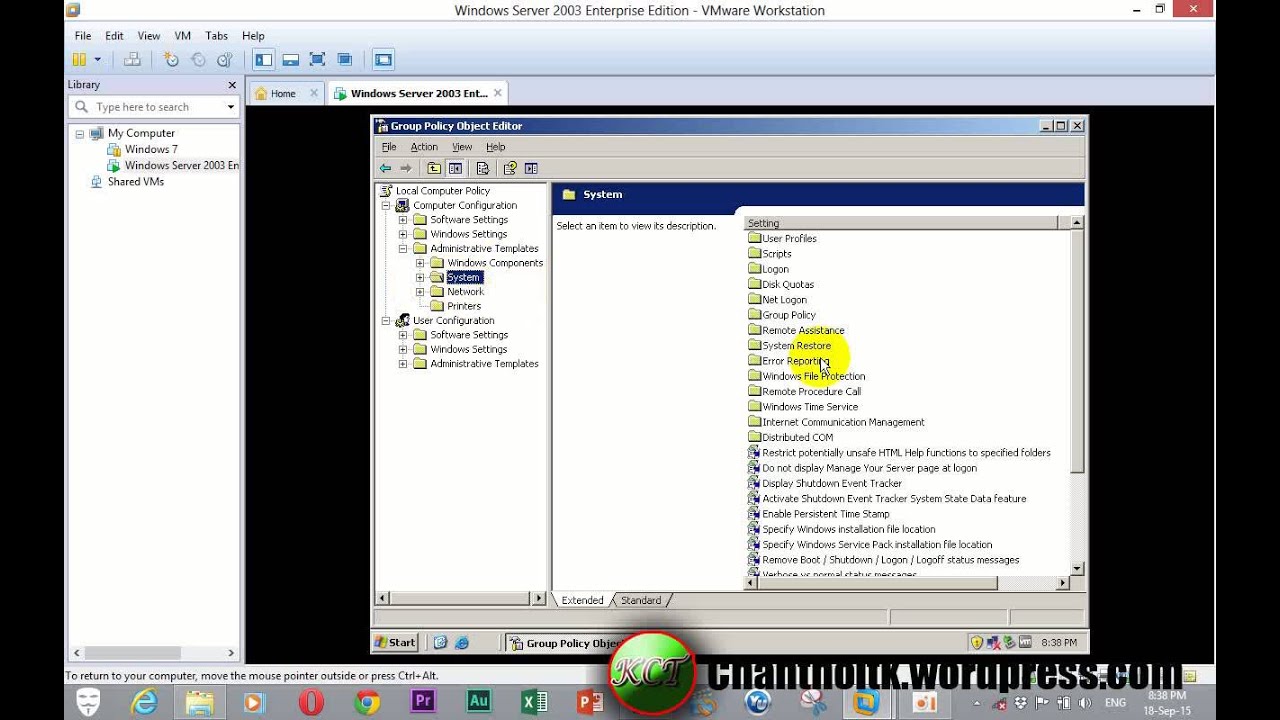
Task: Open the VMware File menu
Action: pos(83,36)
